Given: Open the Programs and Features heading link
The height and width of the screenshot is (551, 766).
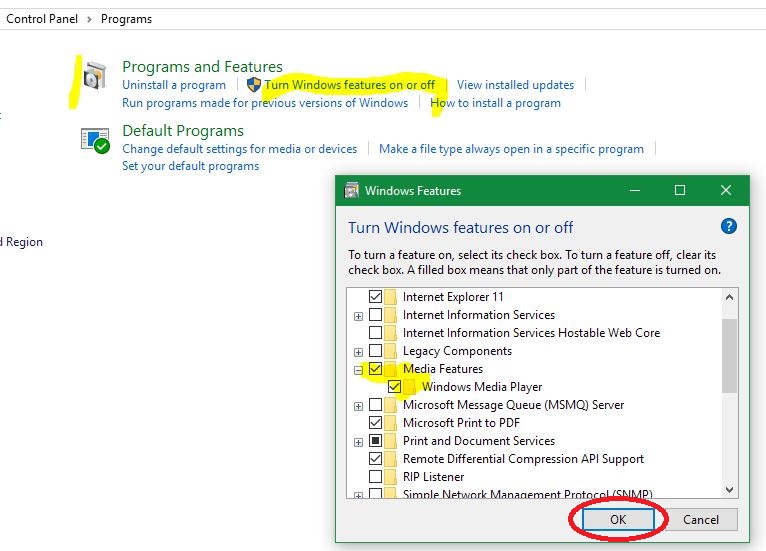Looking at the screenshot, I should [x=202, y=66].
